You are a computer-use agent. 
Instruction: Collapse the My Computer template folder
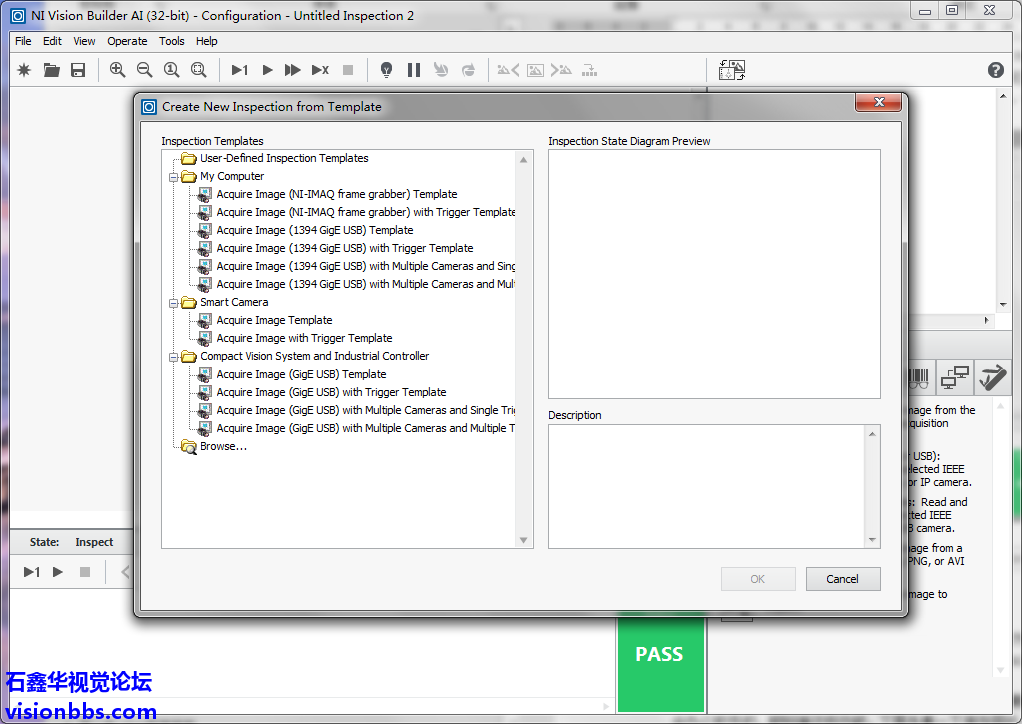click(x=174, y=177)
